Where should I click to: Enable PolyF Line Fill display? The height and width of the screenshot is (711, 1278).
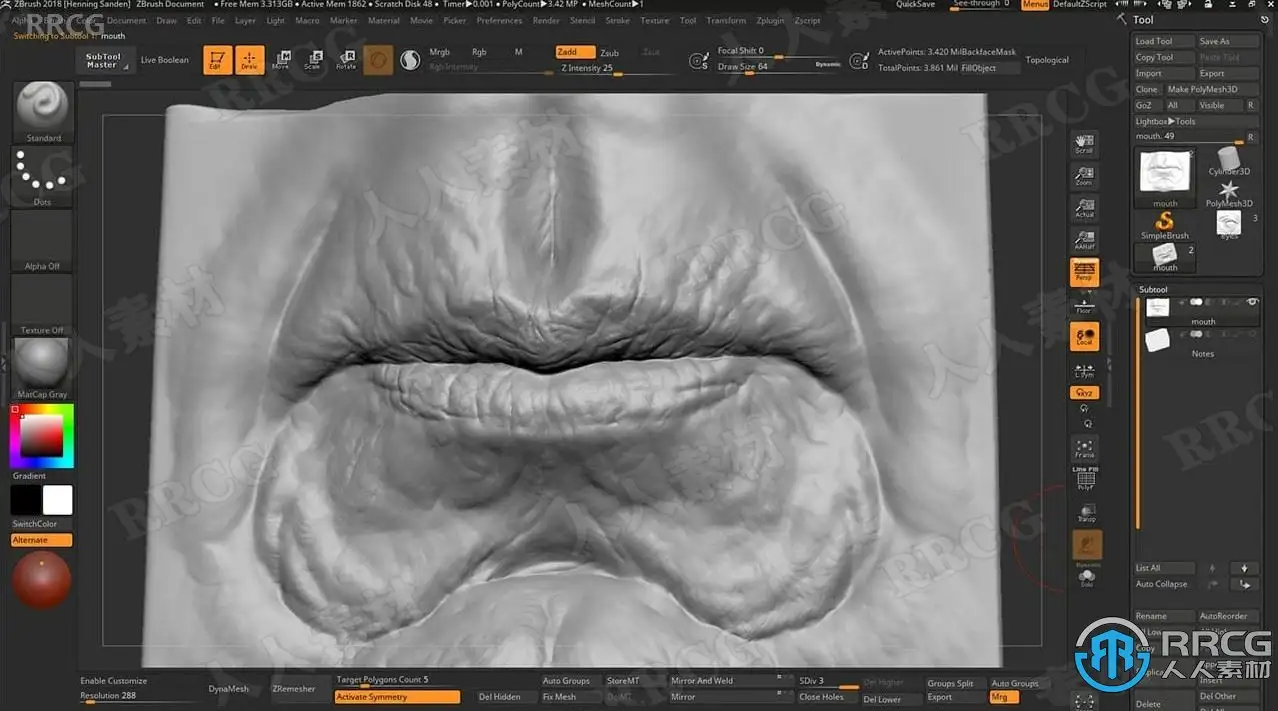pyautogui.click(x=1085, y=478)
